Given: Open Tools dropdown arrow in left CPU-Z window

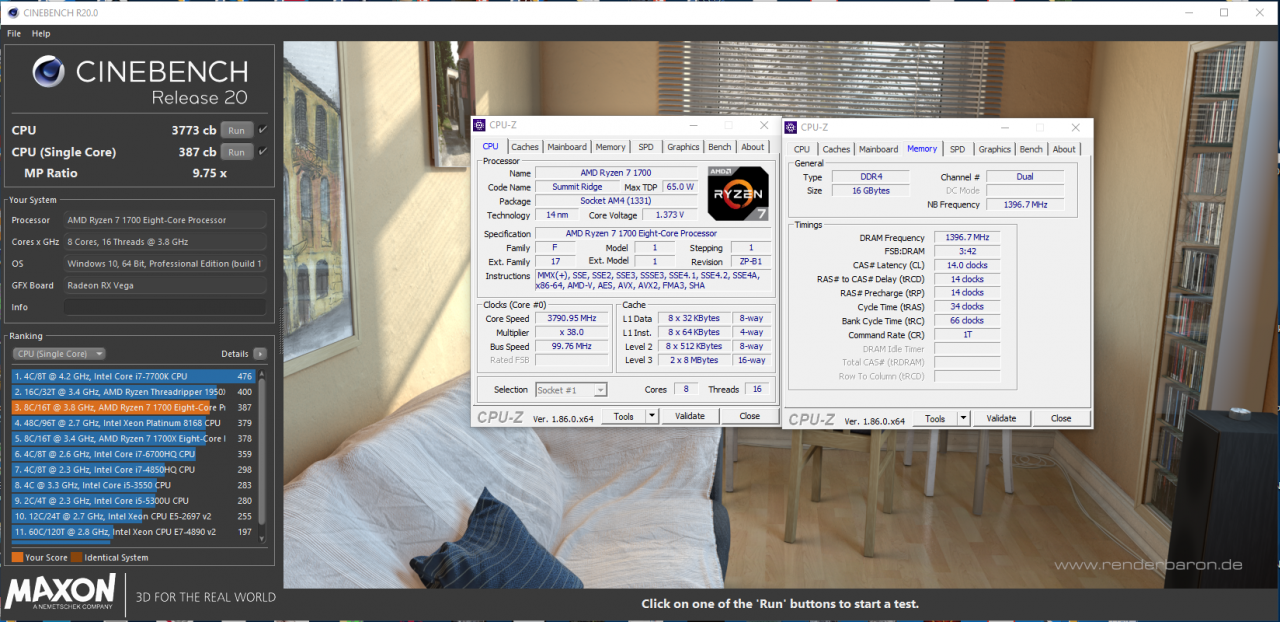Looking at the screenshot, I should coord(651,416).
